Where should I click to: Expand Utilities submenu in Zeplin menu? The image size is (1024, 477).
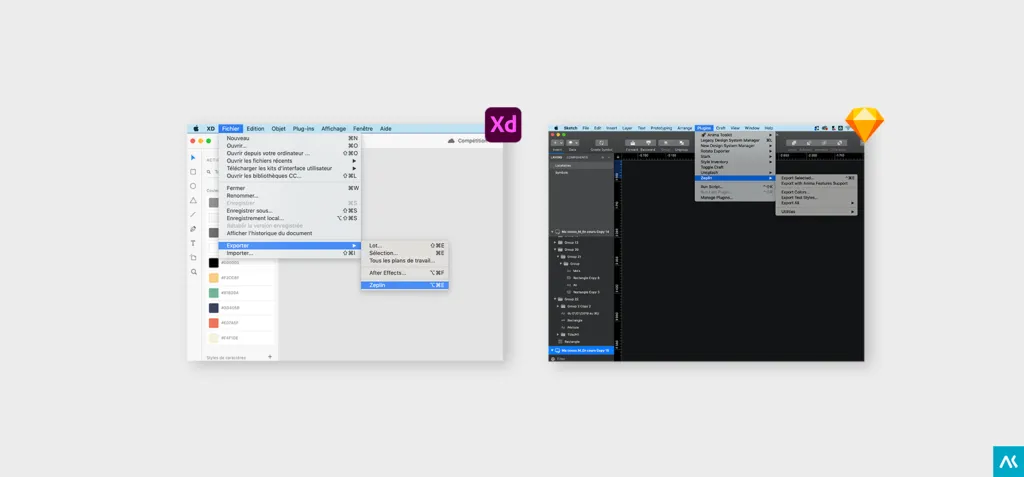point(816,212)
